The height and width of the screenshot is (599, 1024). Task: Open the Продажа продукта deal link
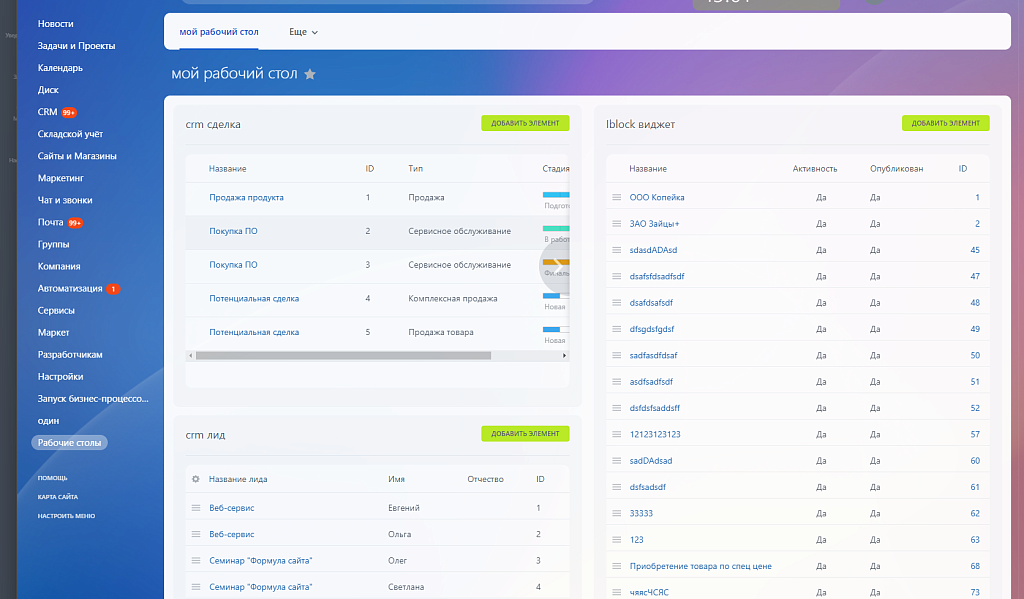(246, 198)
